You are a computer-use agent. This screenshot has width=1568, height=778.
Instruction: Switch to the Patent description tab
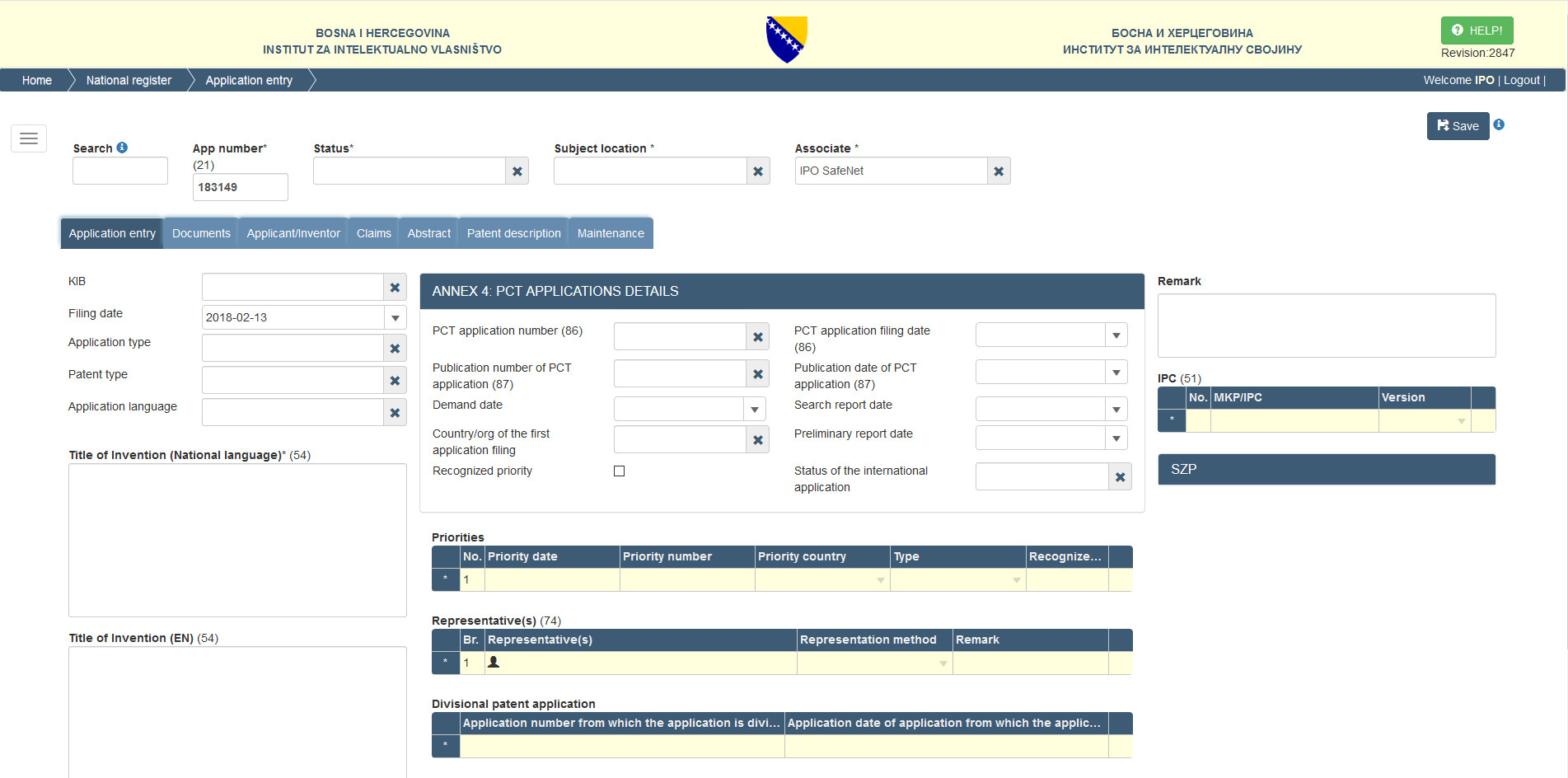point(513,233)
